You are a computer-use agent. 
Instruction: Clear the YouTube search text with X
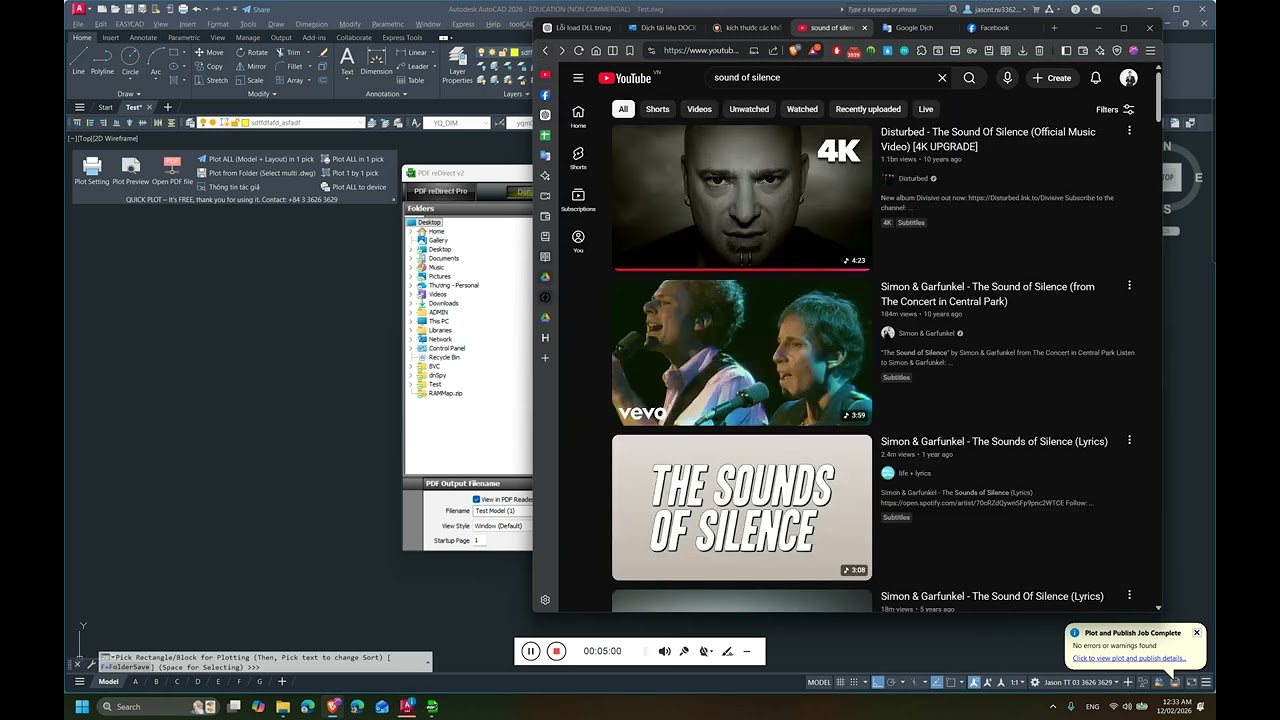click(942, 78)
